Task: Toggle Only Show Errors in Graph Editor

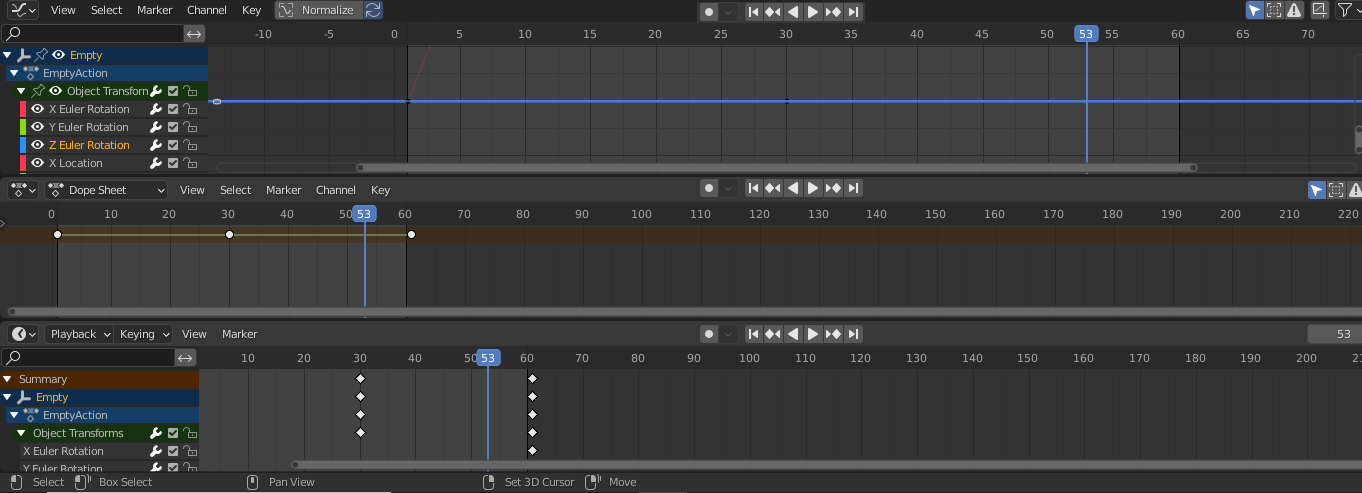Action: (x=1294, y=10)
